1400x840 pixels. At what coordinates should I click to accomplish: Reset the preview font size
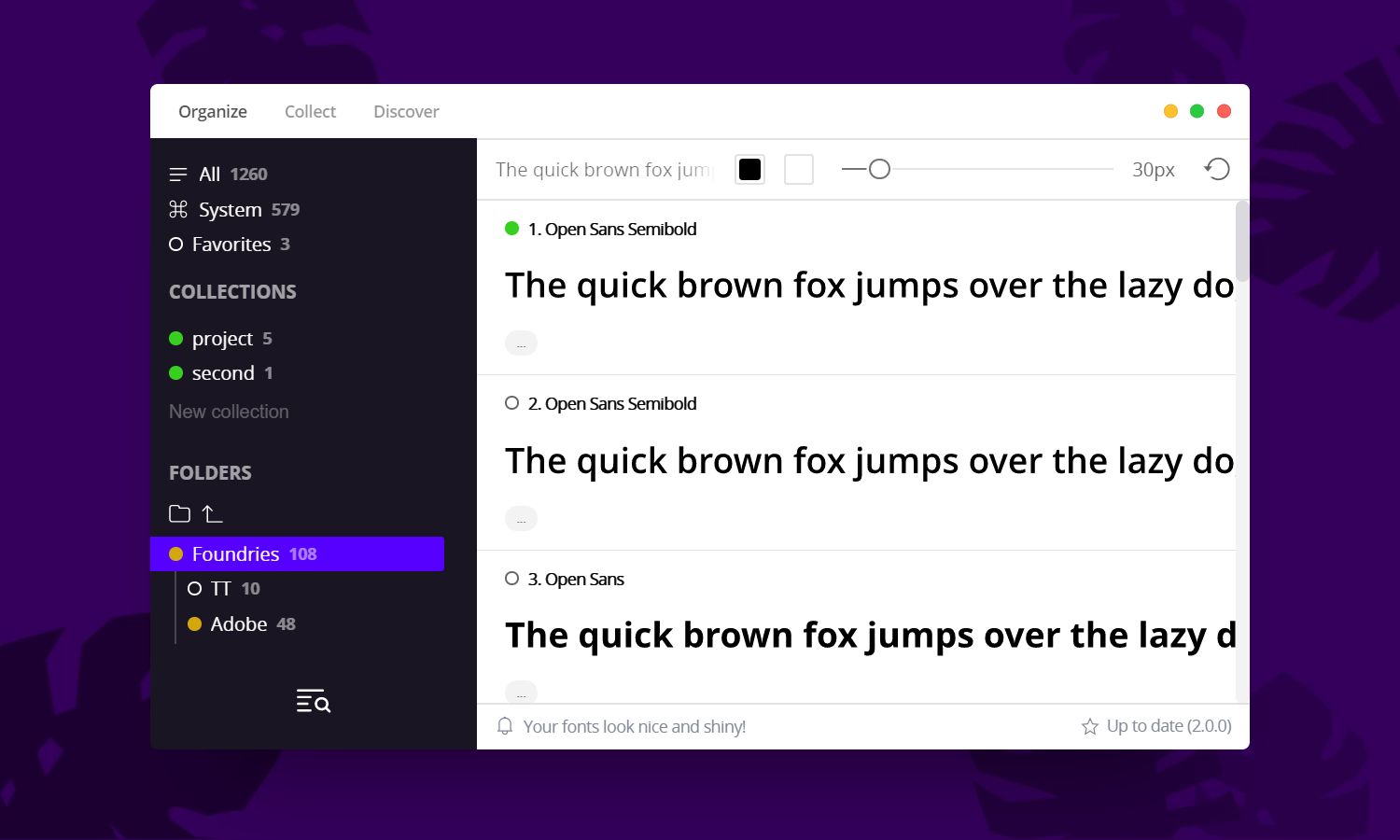click(x=1216, y=169)
